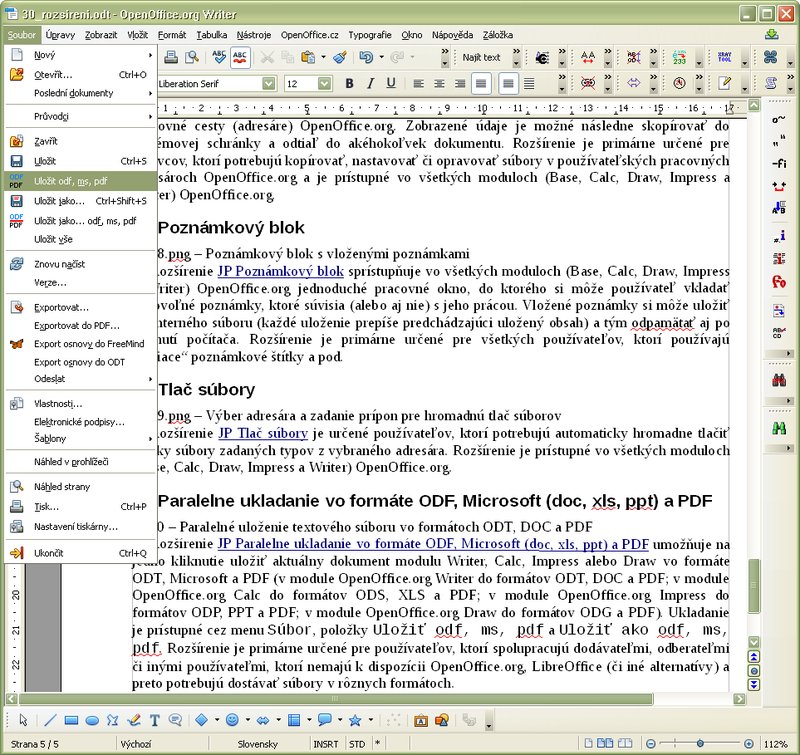800x755 pixels.
Task: Run the ABC spellcheck icon
Action: pos(219,57)
